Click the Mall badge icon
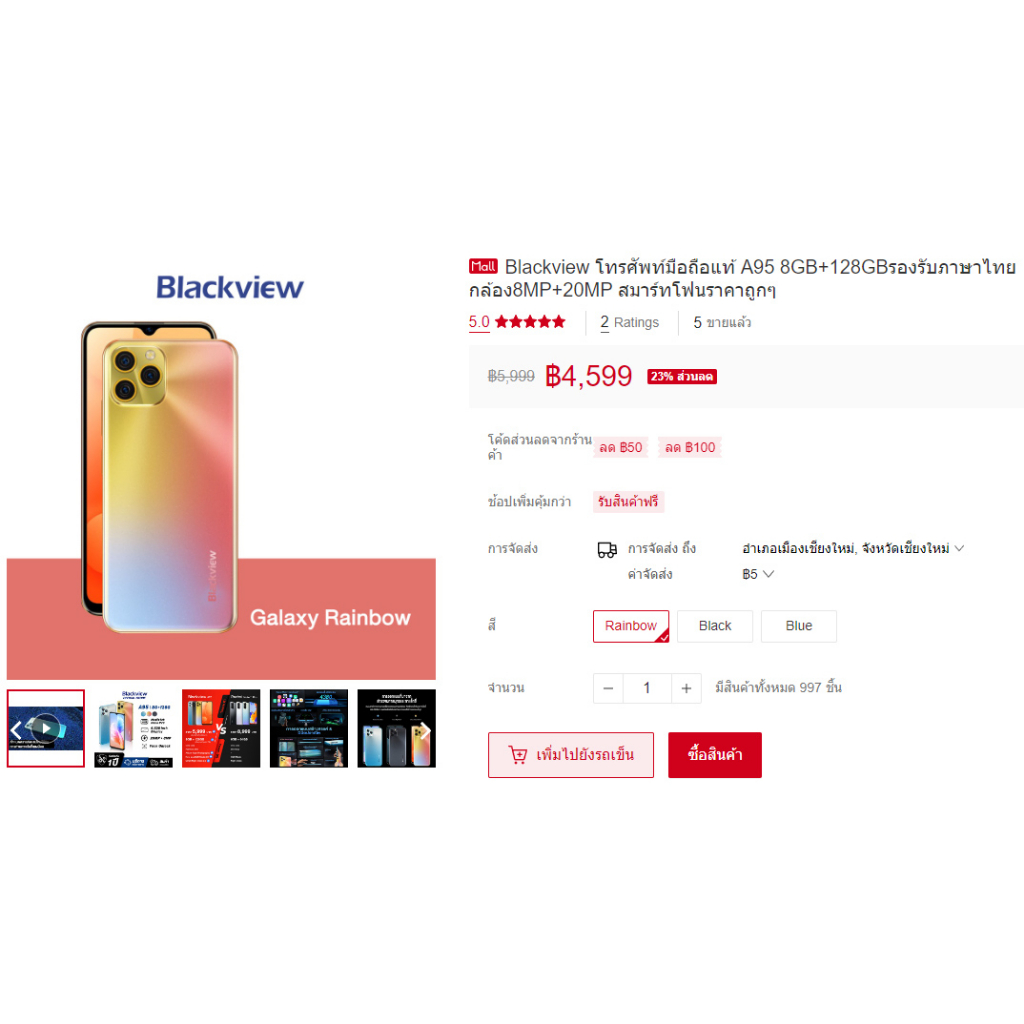1024x1024 pixels. point(483,266)
